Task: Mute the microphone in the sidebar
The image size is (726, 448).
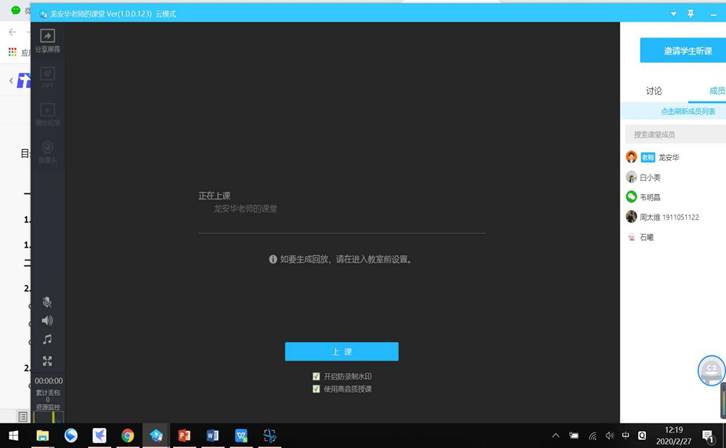Action: (x=47, y=302)
